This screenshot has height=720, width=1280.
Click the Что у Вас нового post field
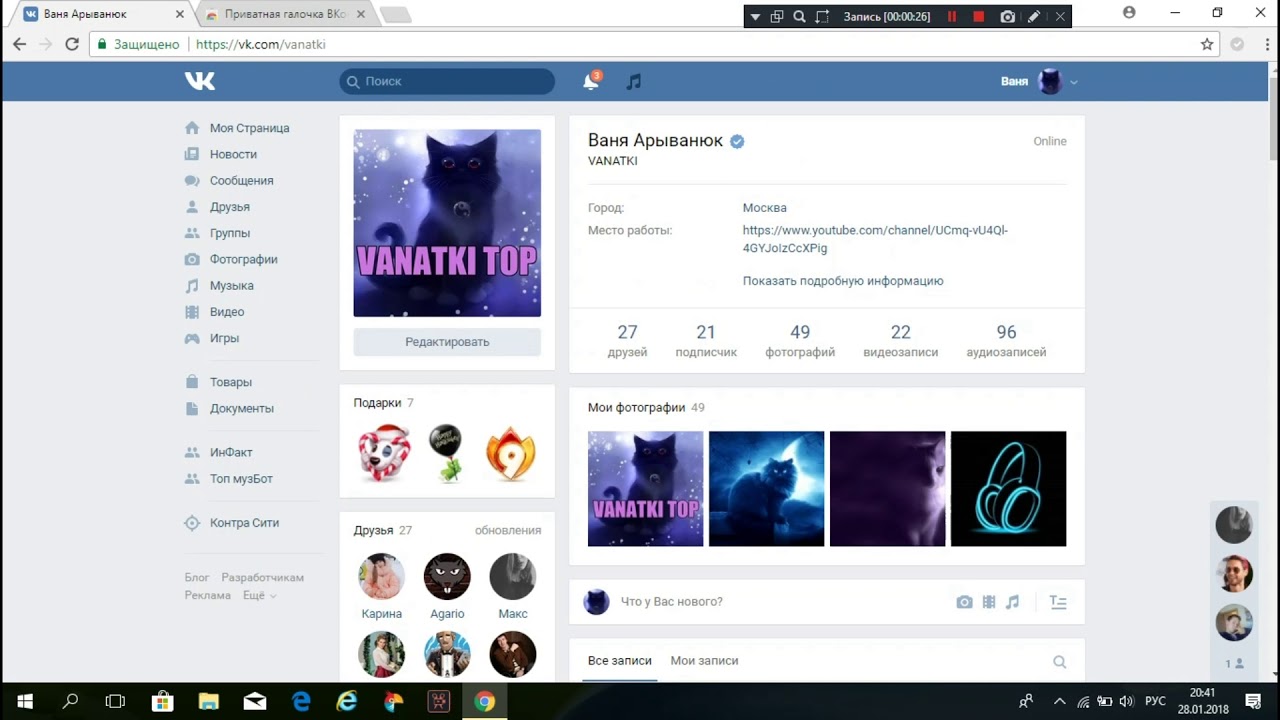pyautogui.click(x=780, y=602)
